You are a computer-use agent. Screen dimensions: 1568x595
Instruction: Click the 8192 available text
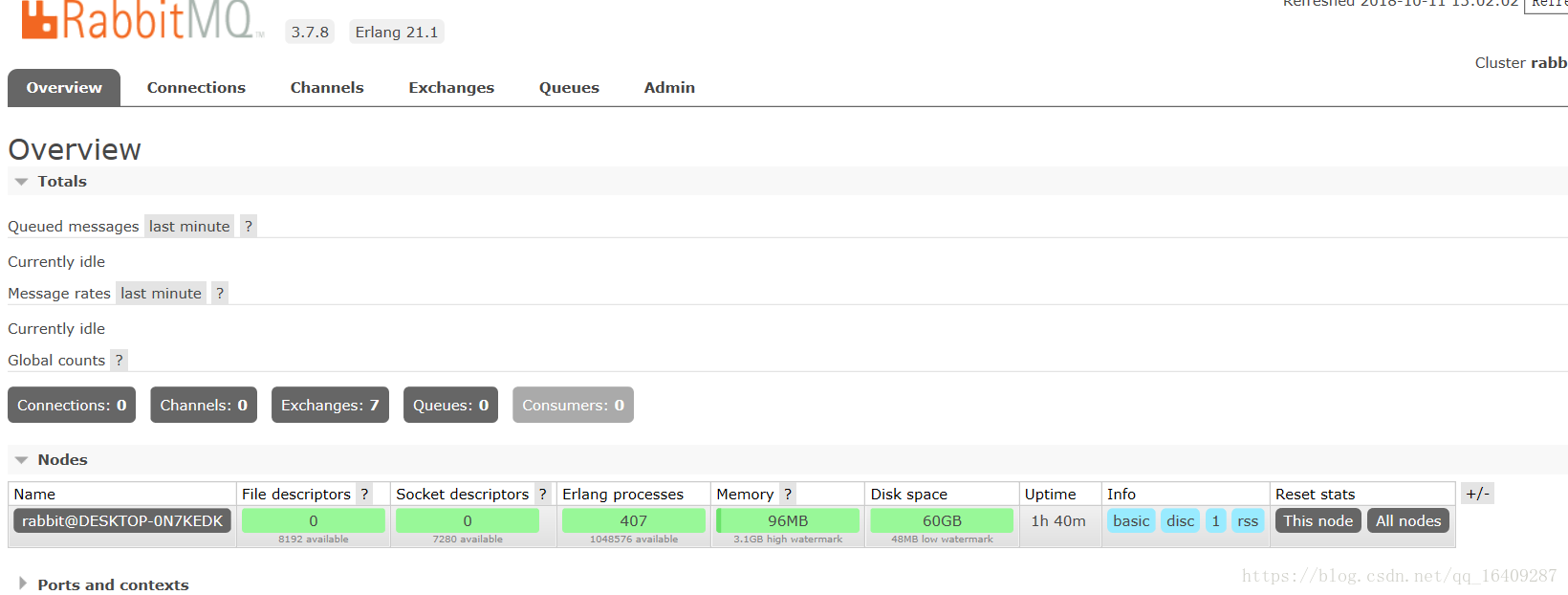pos(314,540)
